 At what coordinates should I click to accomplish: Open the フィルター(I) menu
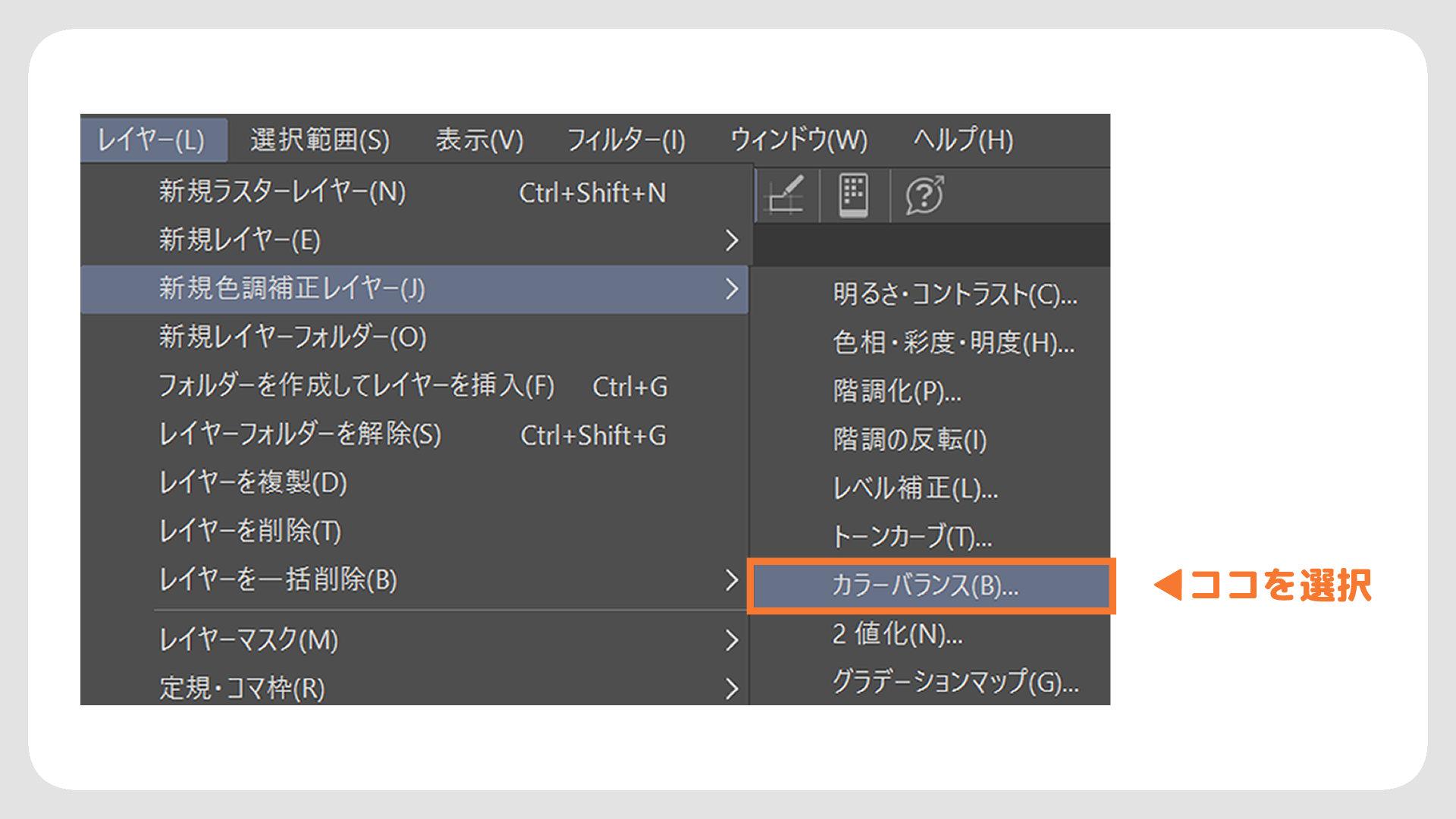click(x=626, y=140)
